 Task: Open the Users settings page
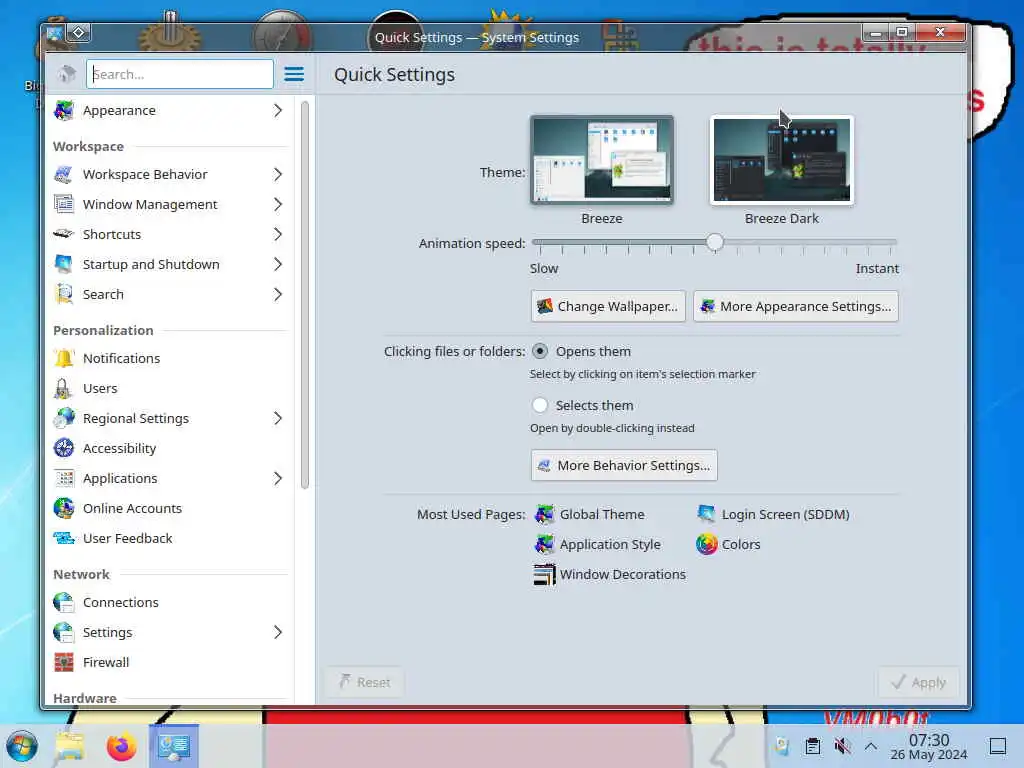click(170, 389)
